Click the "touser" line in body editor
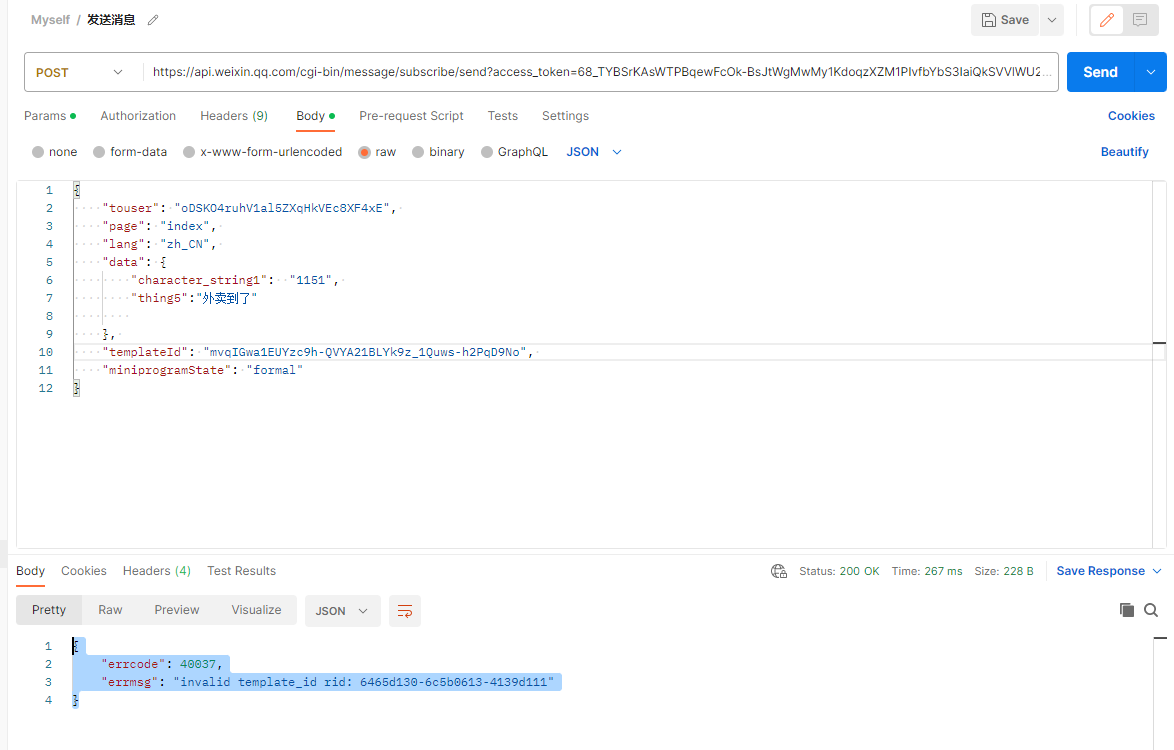This screenshot has width=1174, height=750. pos(249,208)
